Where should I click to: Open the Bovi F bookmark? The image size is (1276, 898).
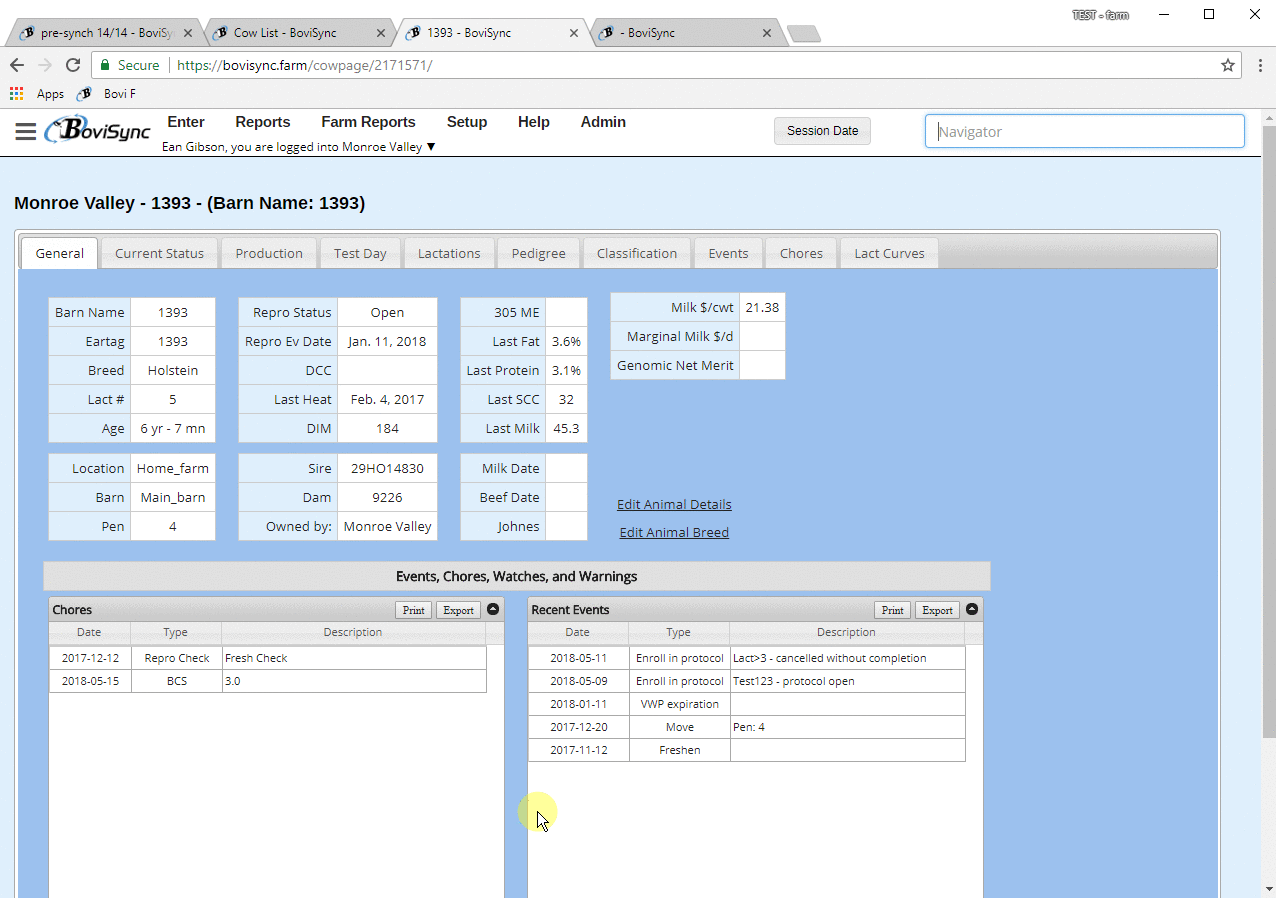coord(107,94)
